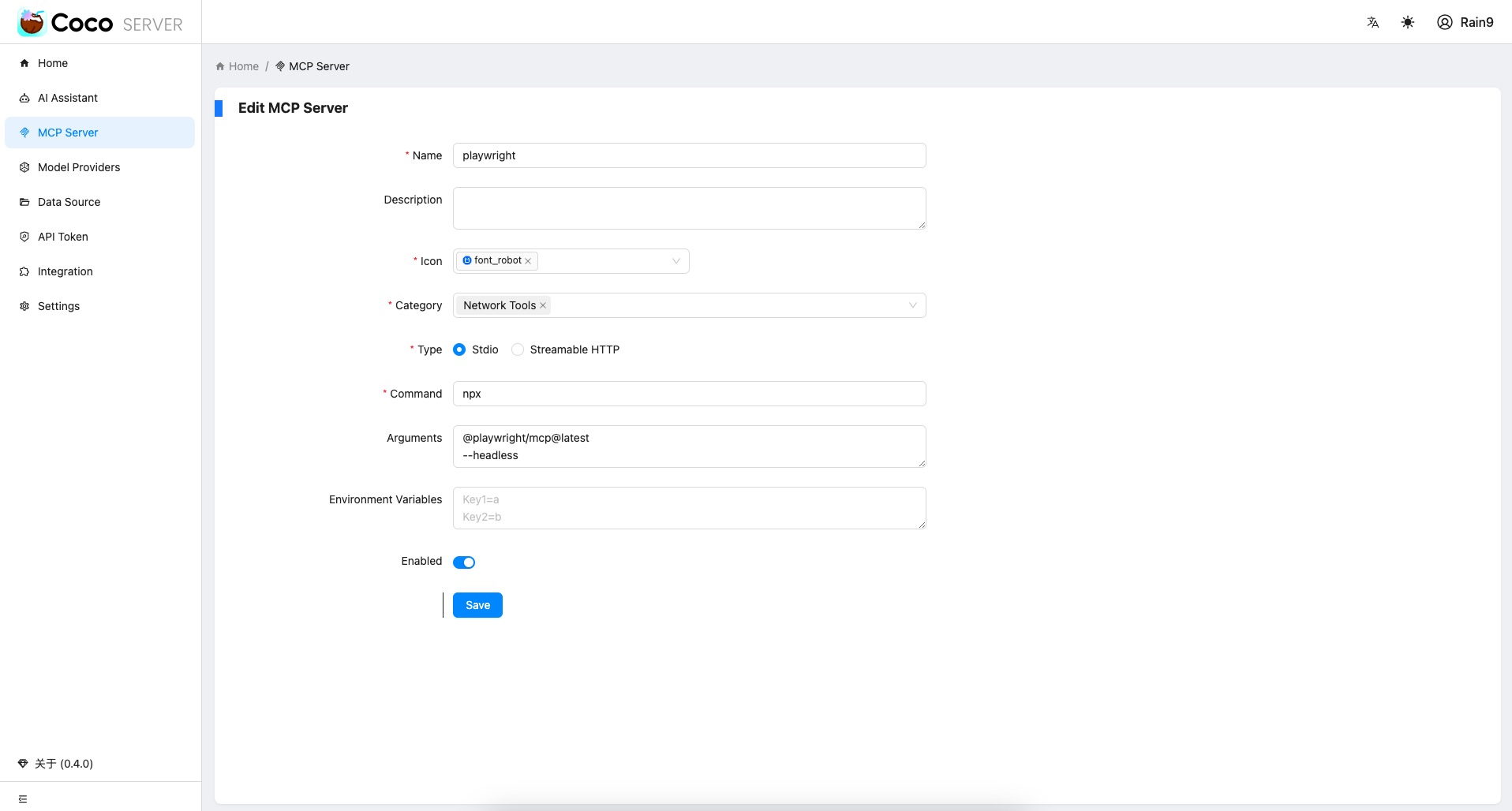1512x811 pixels.
Task: Select the Stdio type radio button
Action: (459, 349)
